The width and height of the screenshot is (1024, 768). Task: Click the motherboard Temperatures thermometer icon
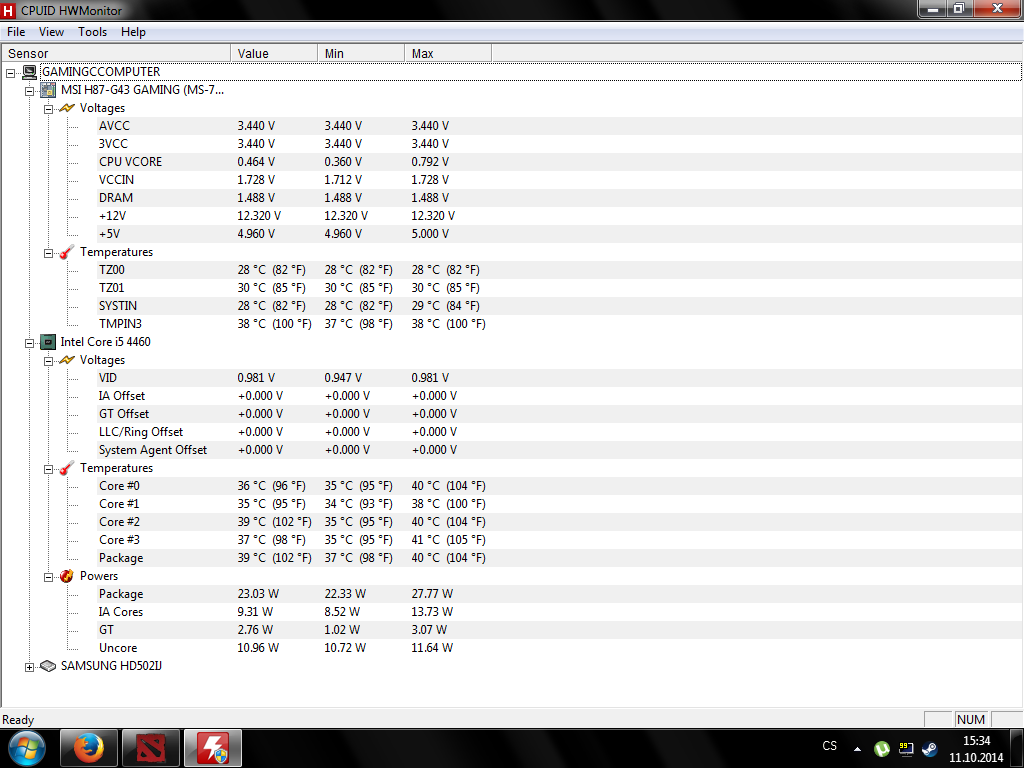click(67, 252)
